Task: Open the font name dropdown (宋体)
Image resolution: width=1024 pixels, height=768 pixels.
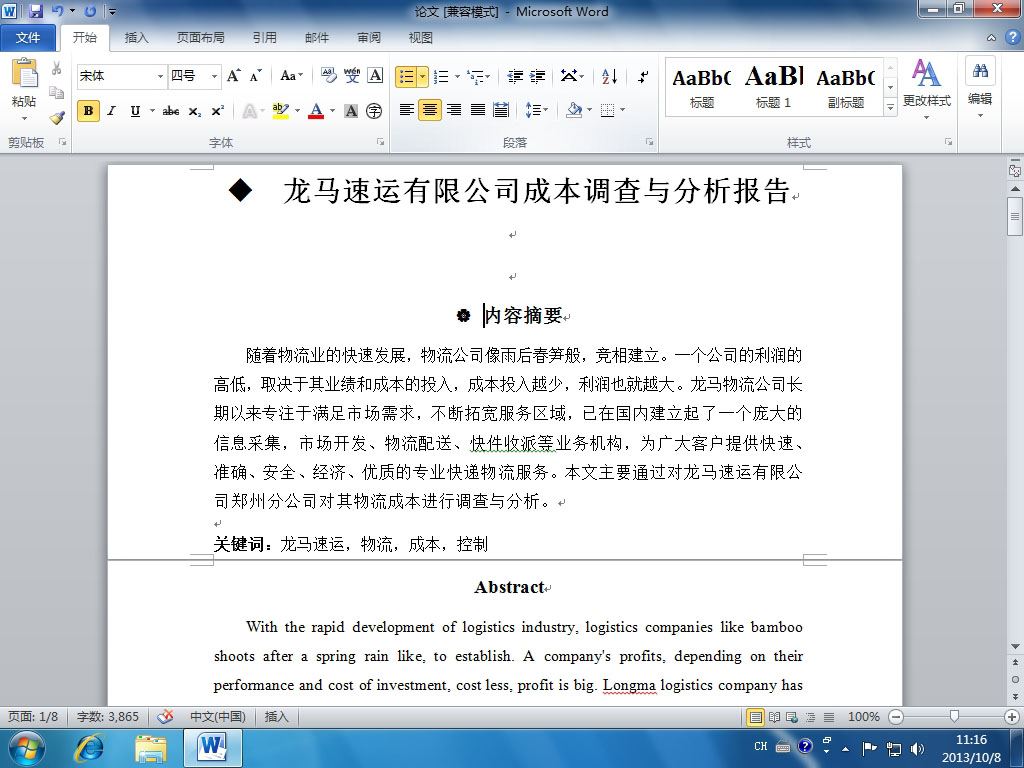Action: tap(161, 76)
